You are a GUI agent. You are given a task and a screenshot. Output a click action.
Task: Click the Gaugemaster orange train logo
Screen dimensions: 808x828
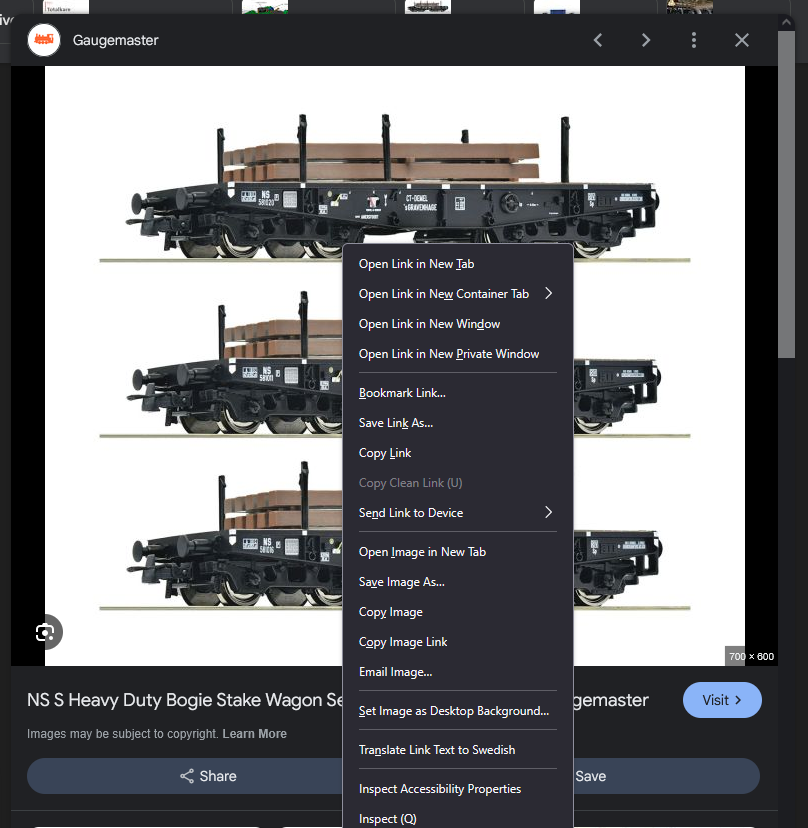pos(43,40)
